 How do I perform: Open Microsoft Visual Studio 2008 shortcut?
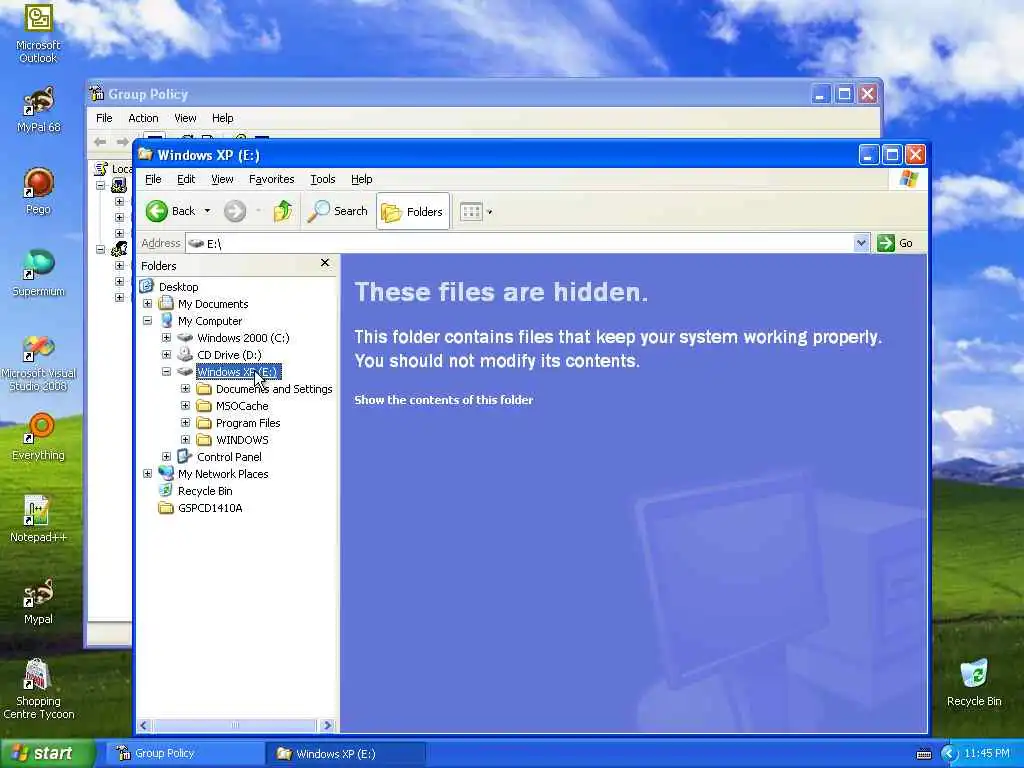click(x=38, y=363)
